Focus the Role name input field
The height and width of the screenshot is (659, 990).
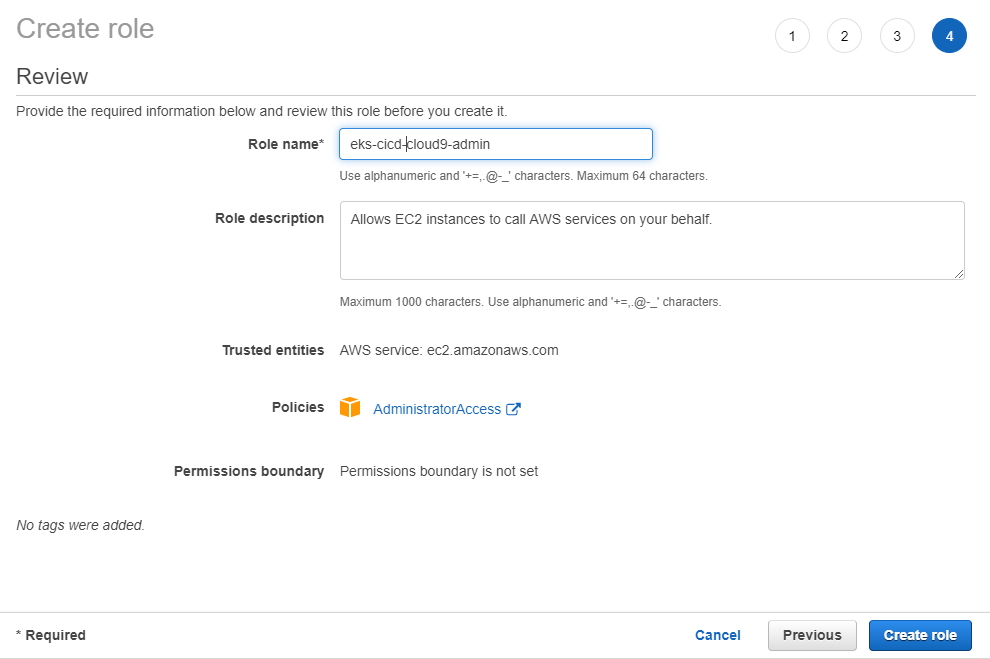click(x=496, y=144)
